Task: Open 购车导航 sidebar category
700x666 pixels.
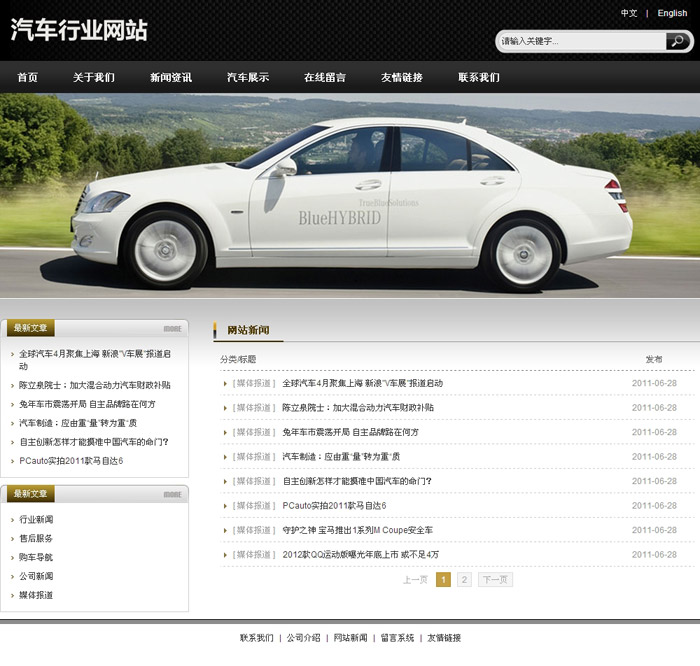Action: 37,557
